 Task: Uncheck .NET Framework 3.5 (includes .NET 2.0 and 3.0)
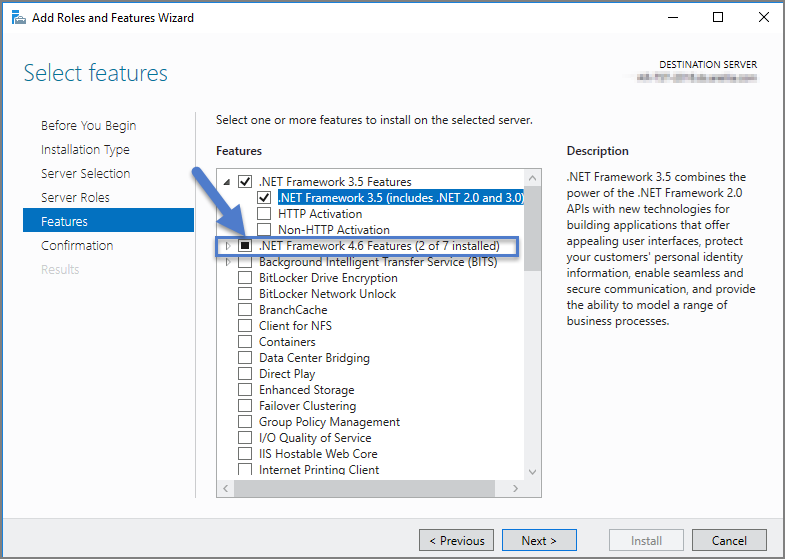264,197
